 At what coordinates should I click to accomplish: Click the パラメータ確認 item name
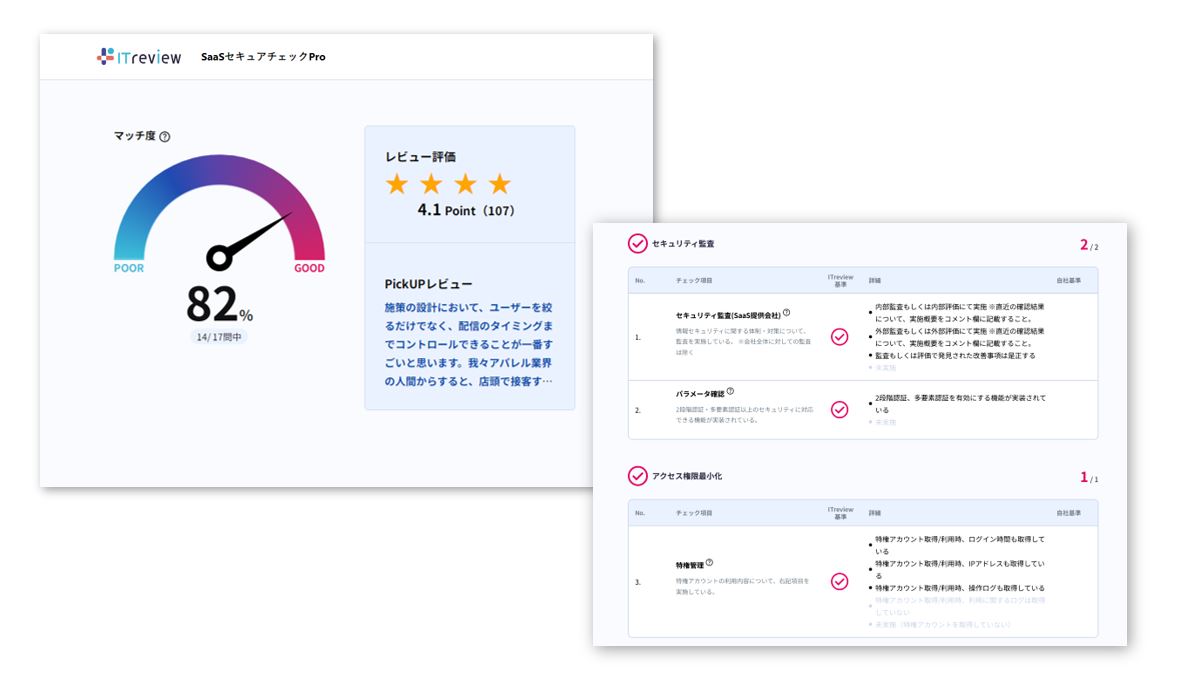(x=700, y=395)
